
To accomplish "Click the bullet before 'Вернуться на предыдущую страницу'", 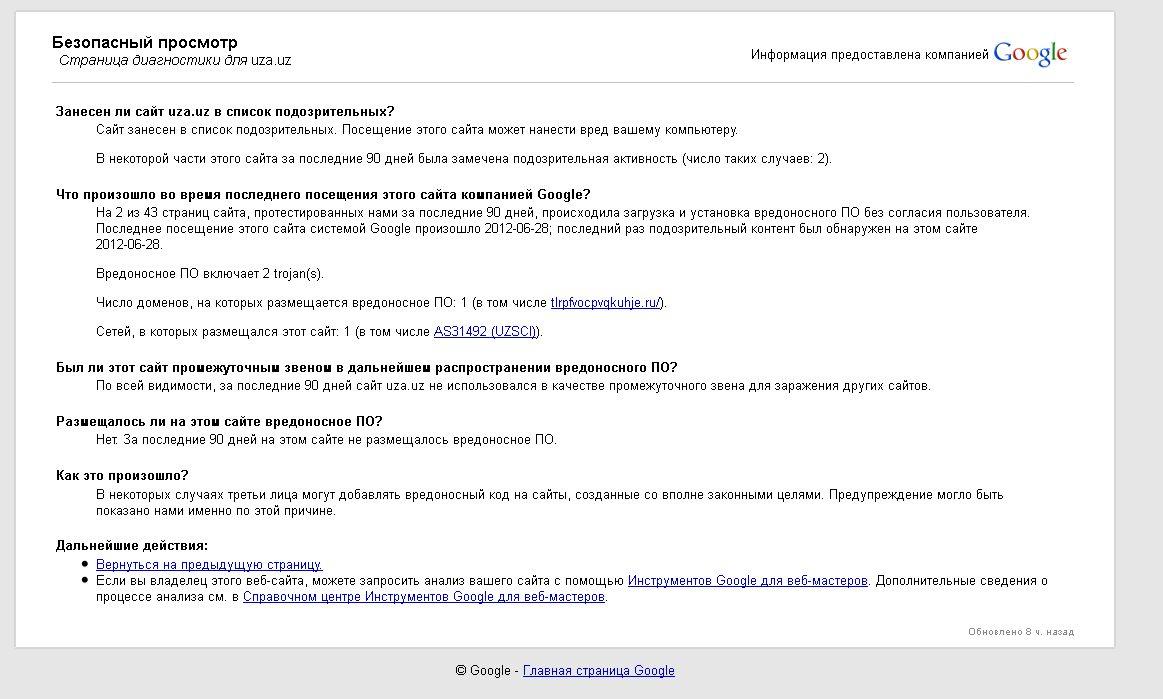I will coord(85,565).
